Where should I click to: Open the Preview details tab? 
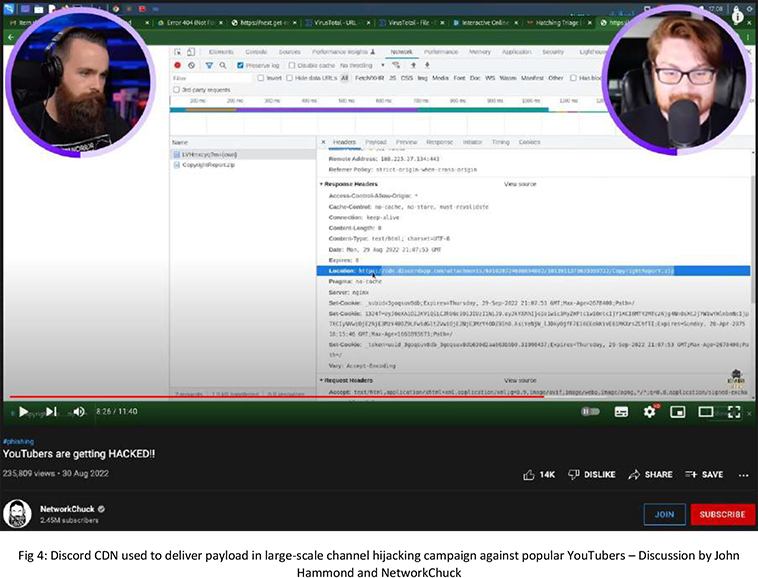(x=407, y=142)
